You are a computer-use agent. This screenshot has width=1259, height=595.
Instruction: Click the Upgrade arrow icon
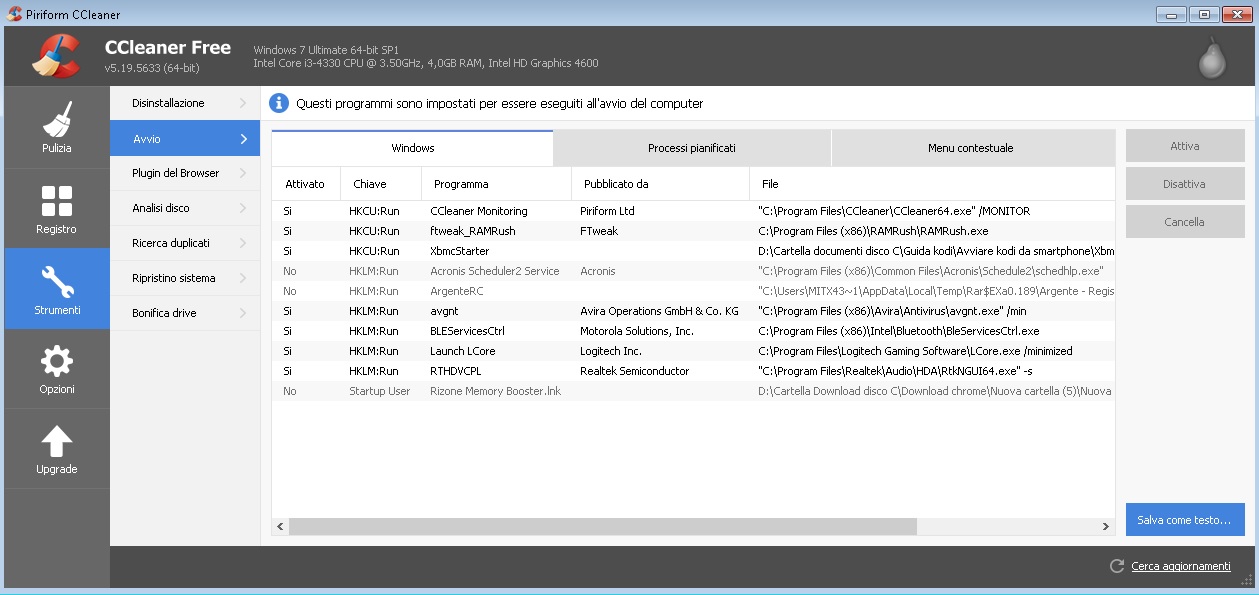point(57,441)
